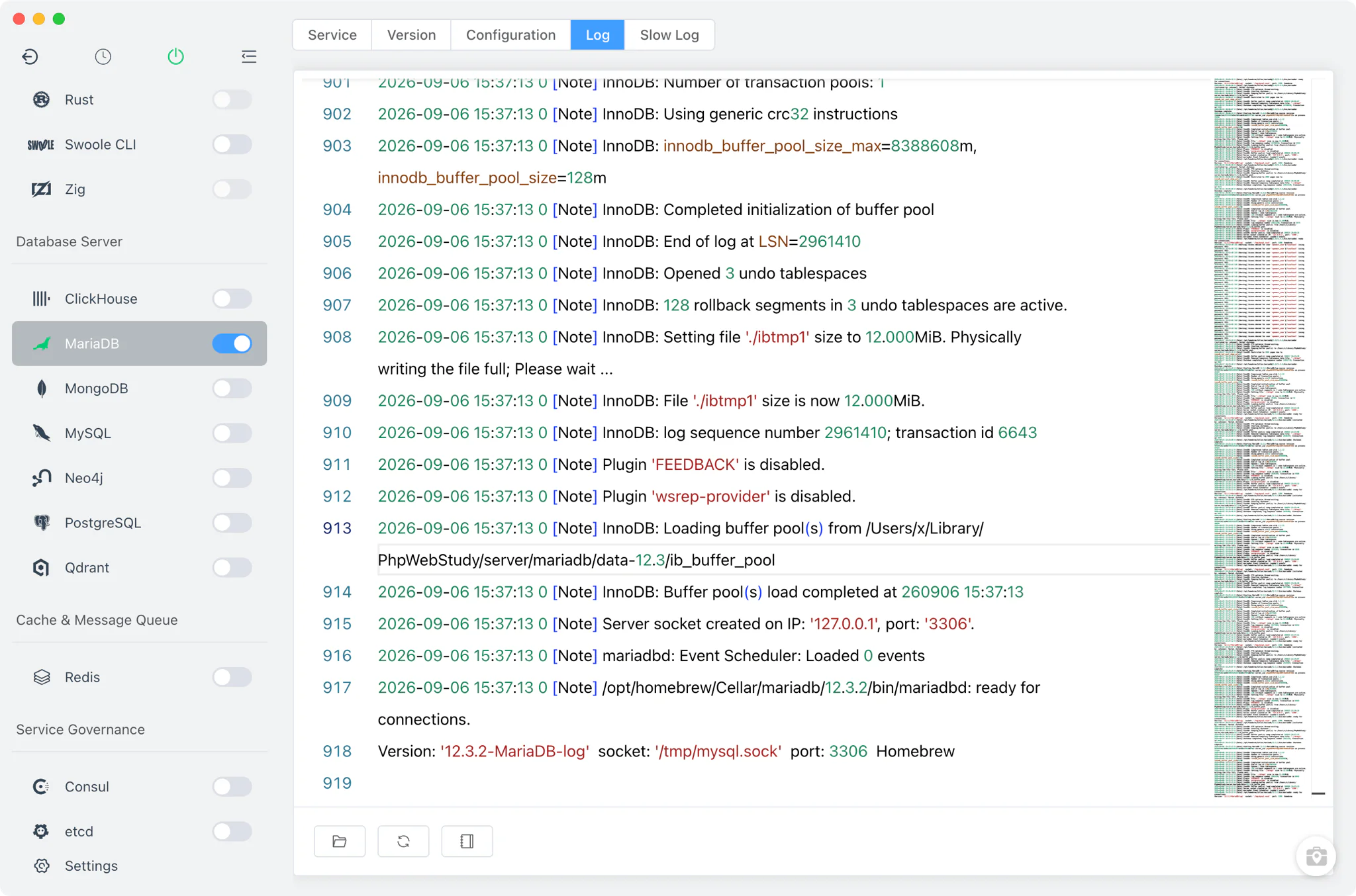Click log line number 918
The height and width of the screenshot is (896, 1356).
337,751
